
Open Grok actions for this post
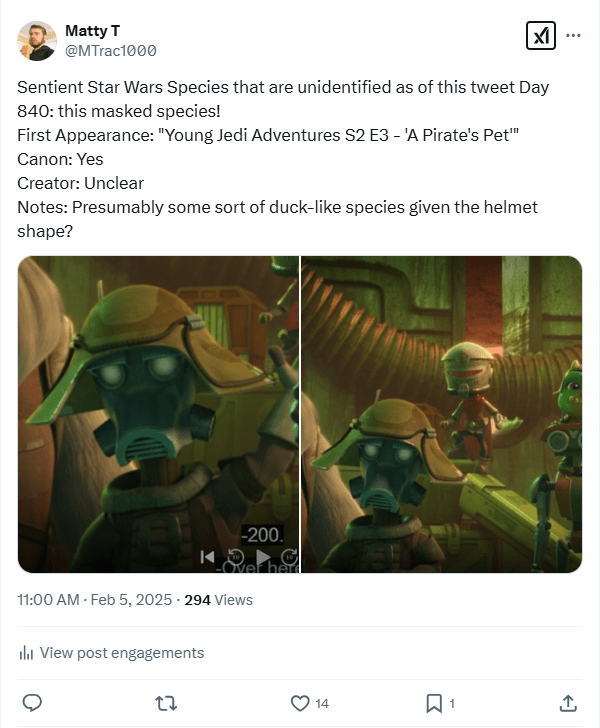(x=540, y=35)
